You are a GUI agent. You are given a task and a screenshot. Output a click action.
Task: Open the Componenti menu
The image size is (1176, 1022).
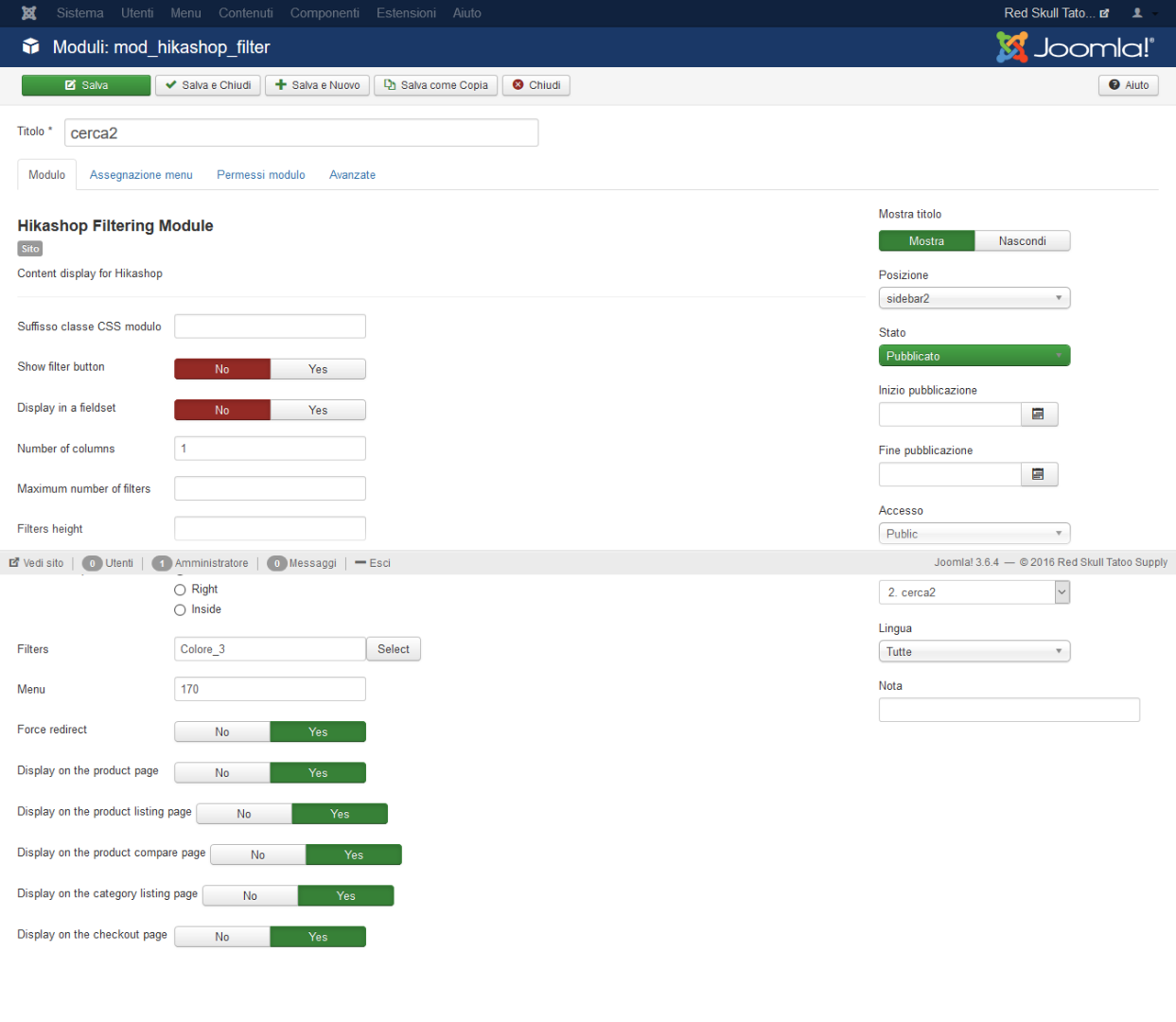325,13
